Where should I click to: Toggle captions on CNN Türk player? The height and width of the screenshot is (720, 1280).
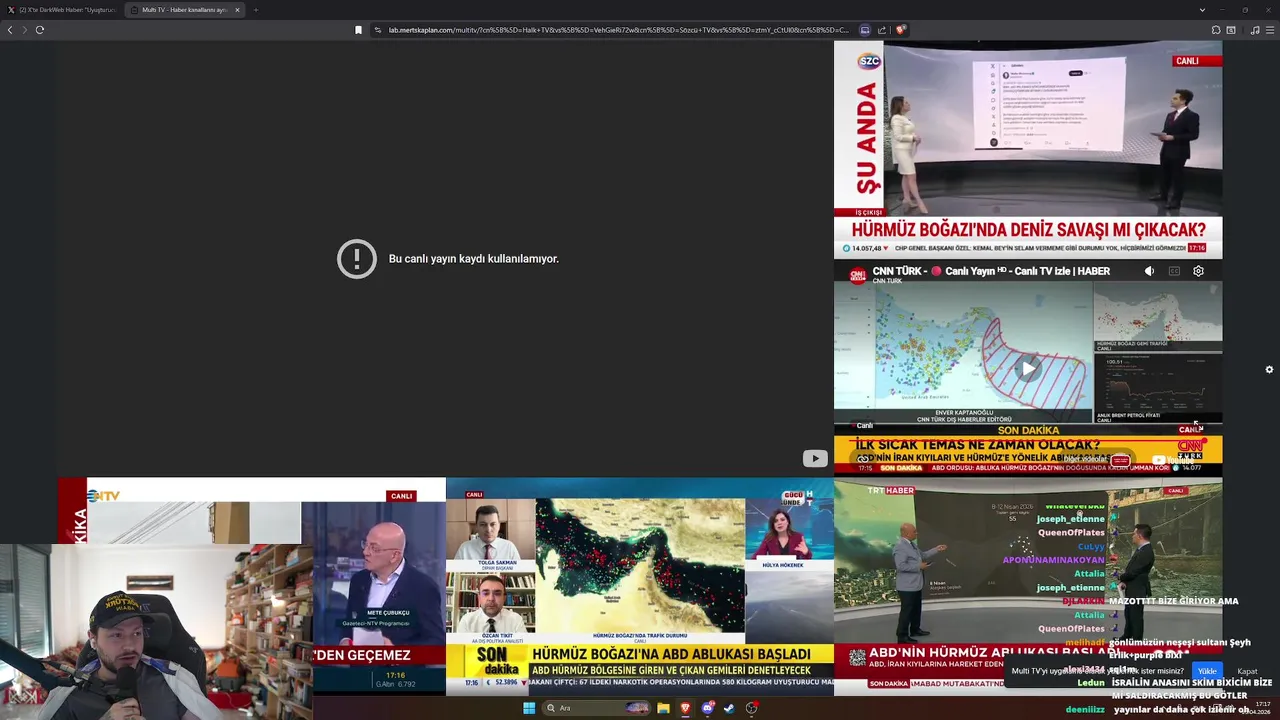1174,271
